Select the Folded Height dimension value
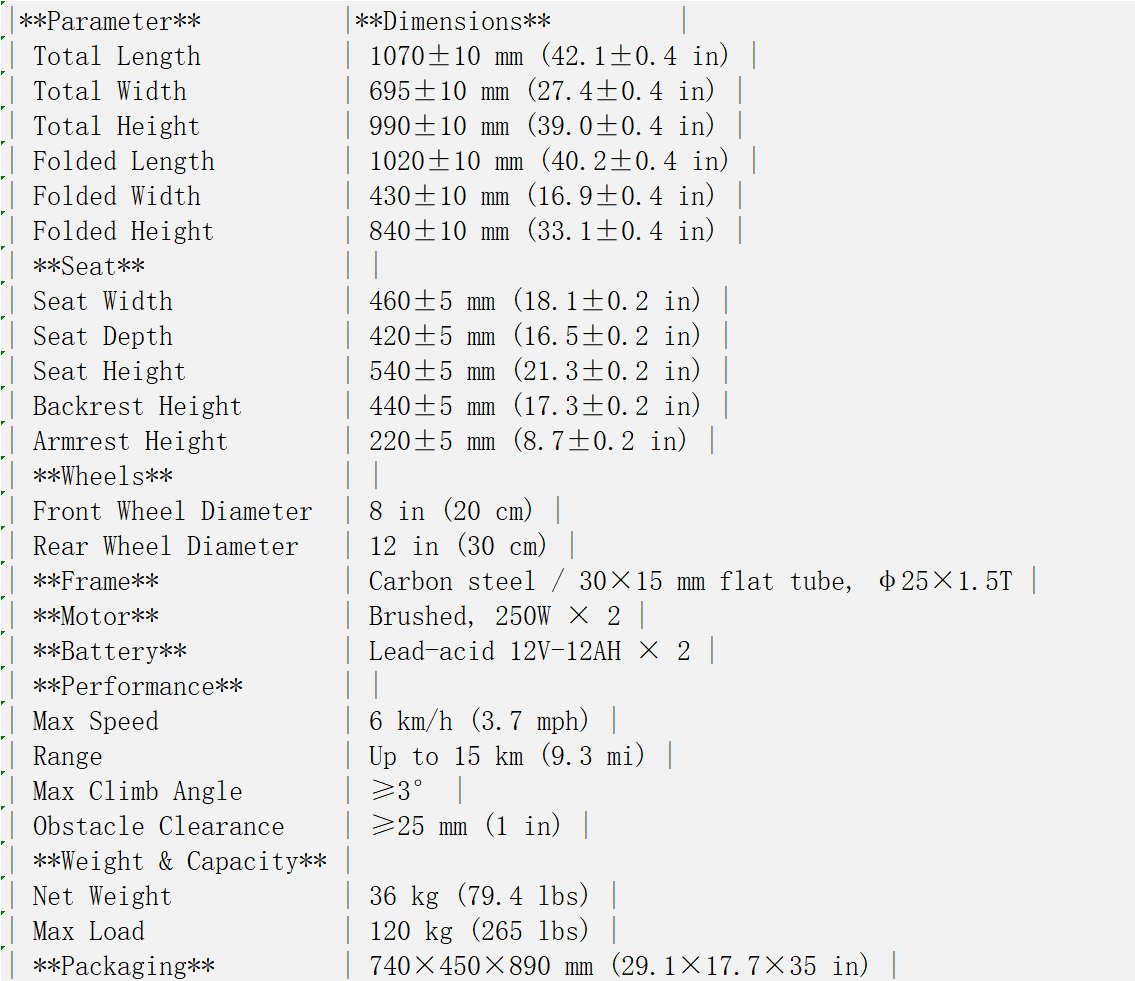1135x981 pixels. [541, 232]
